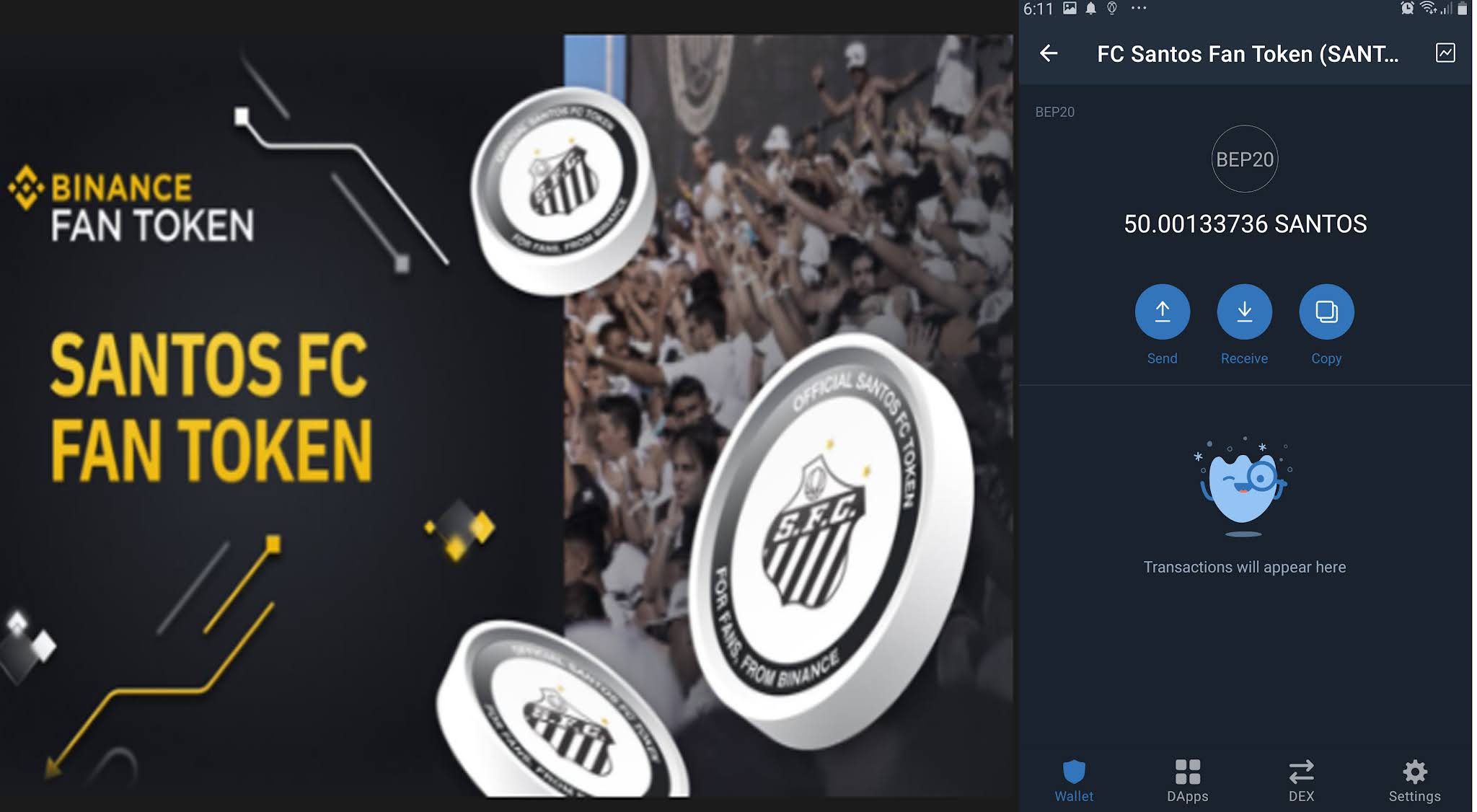The width and height of the screenshot is (1477, 812).
Task: Tap the Send arrow button
Action: click(1163, 312)
